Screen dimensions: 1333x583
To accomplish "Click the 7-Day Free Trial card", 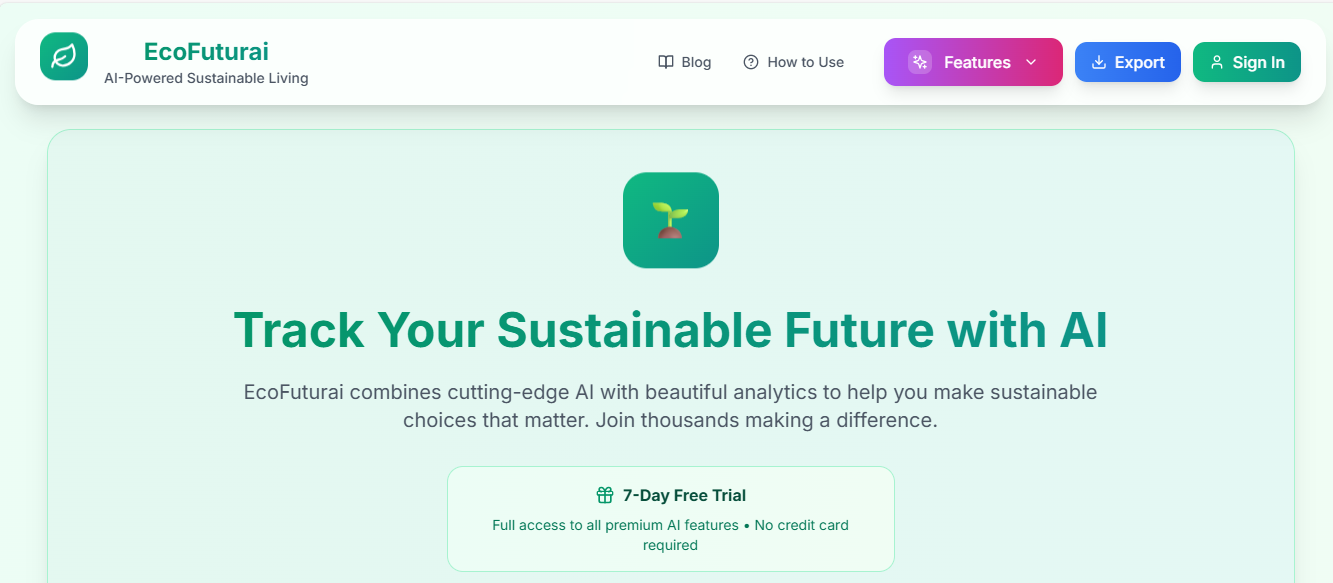I will pos(670,518).
